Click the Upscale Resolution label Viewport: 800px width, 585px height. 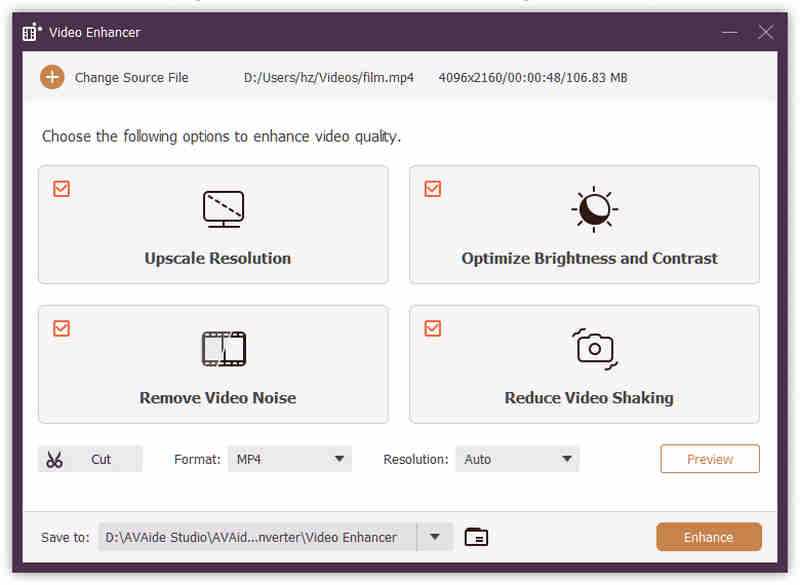tap(218, 259)
